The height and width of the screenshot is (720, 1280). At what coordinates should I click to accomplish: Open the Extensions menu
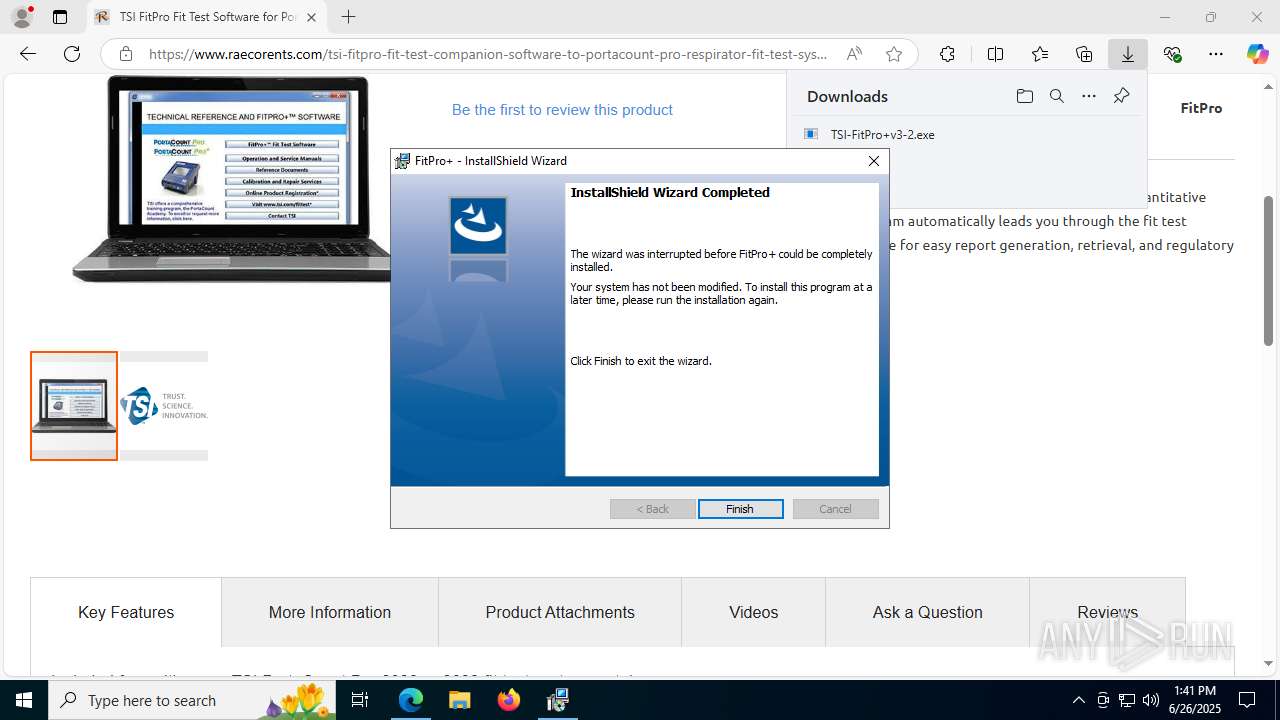947,54
